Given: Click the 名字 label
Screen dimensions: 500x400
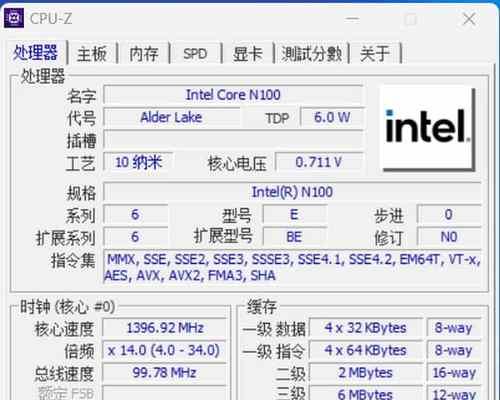Looking at the screenshot, I should (x=81, y=96).
